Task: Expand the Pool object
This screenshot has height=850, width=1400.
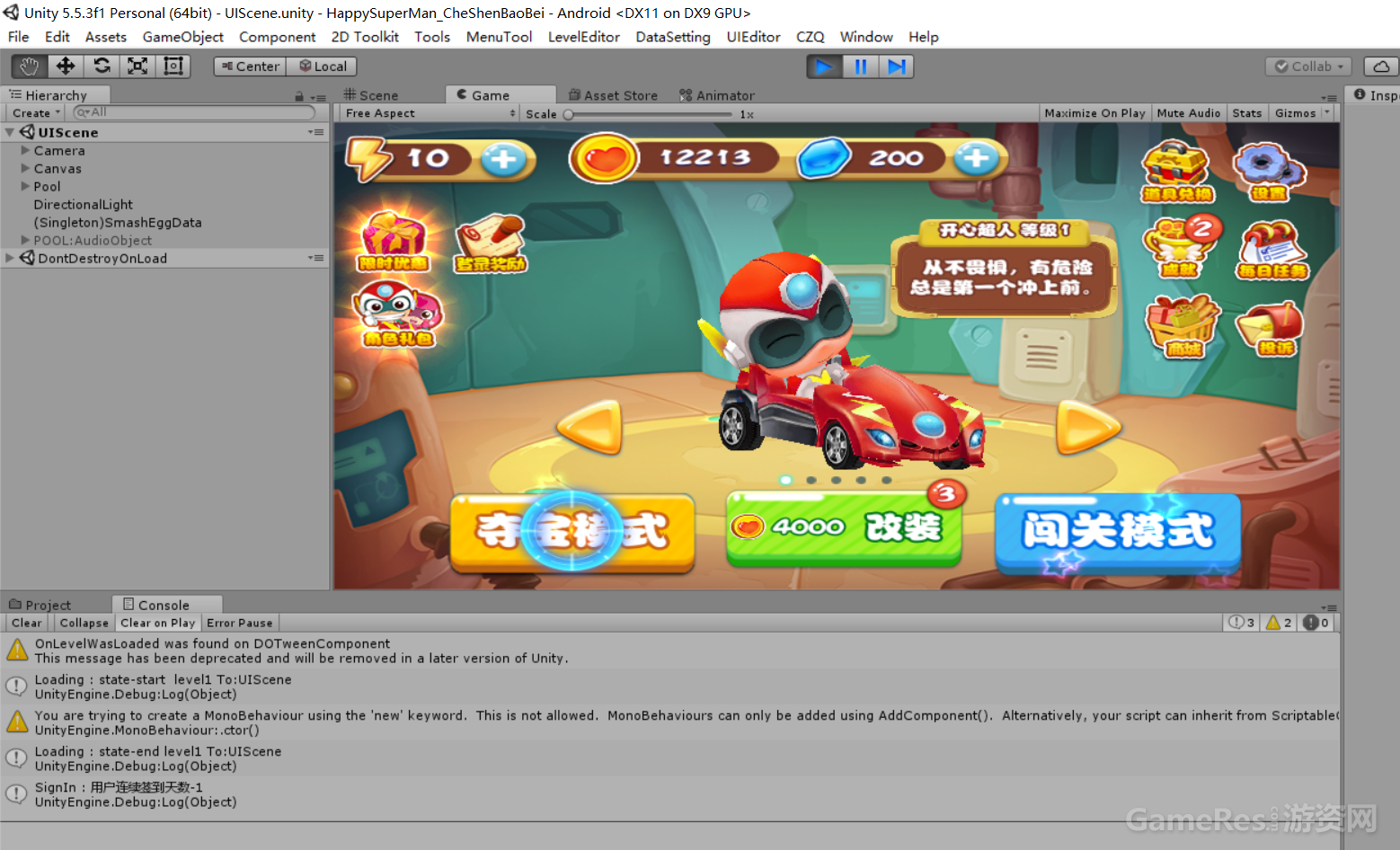Action: point(25,186)
